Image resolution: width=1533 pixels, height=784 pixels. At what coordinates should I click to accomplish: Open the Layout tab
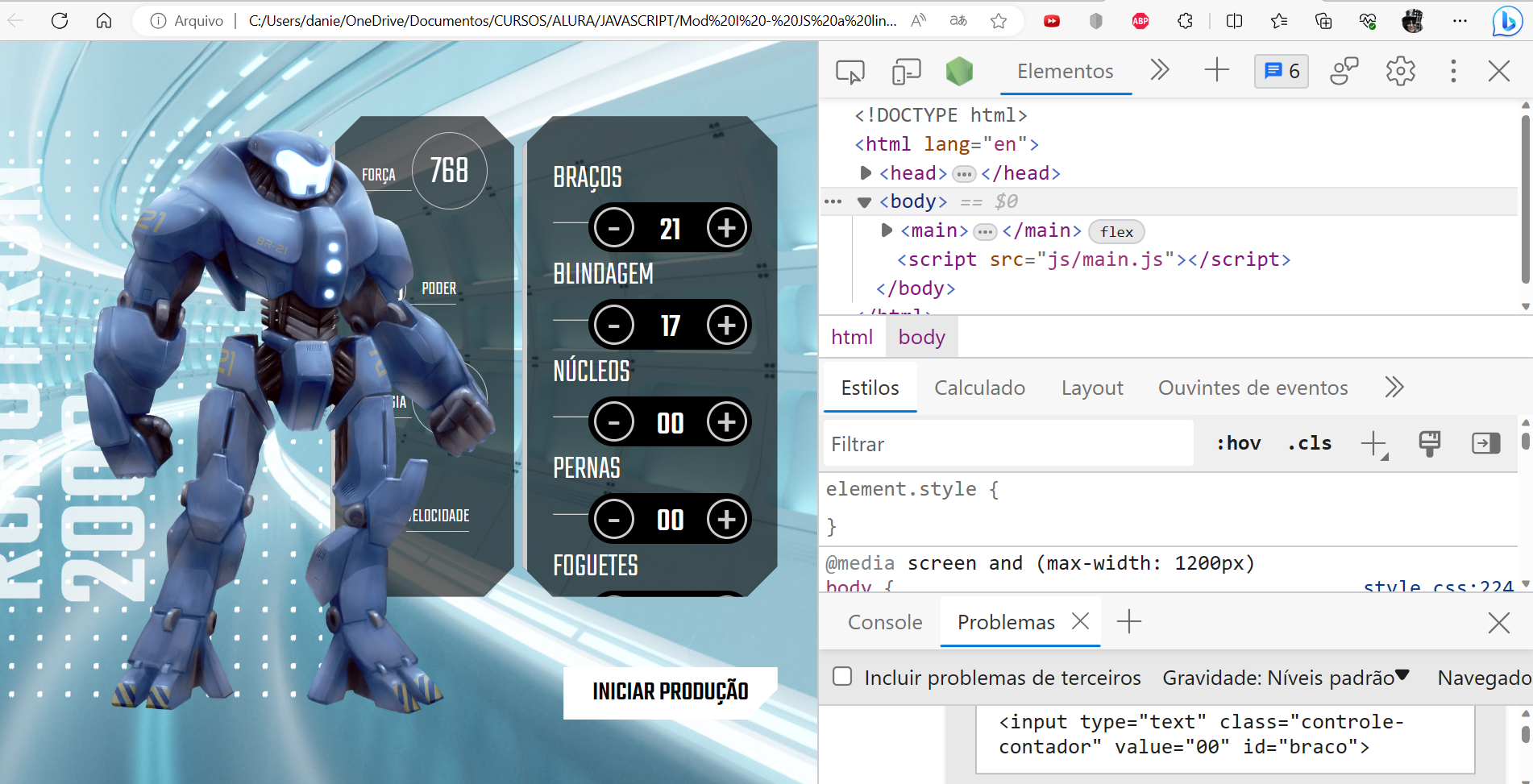point(1092,388)
